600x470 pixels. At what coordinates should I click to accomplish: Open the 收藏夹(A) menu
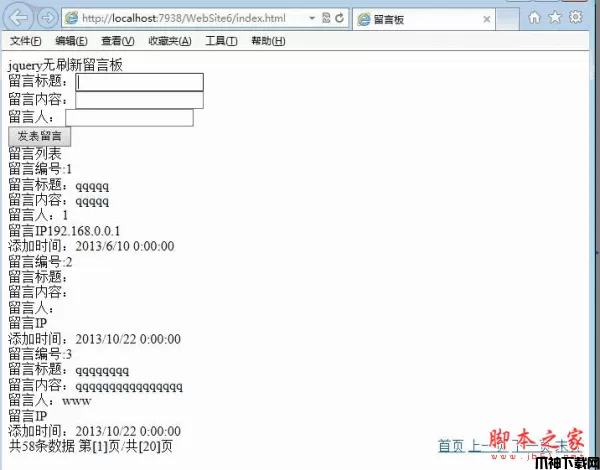pyautogui.click(x=170, y=41)
